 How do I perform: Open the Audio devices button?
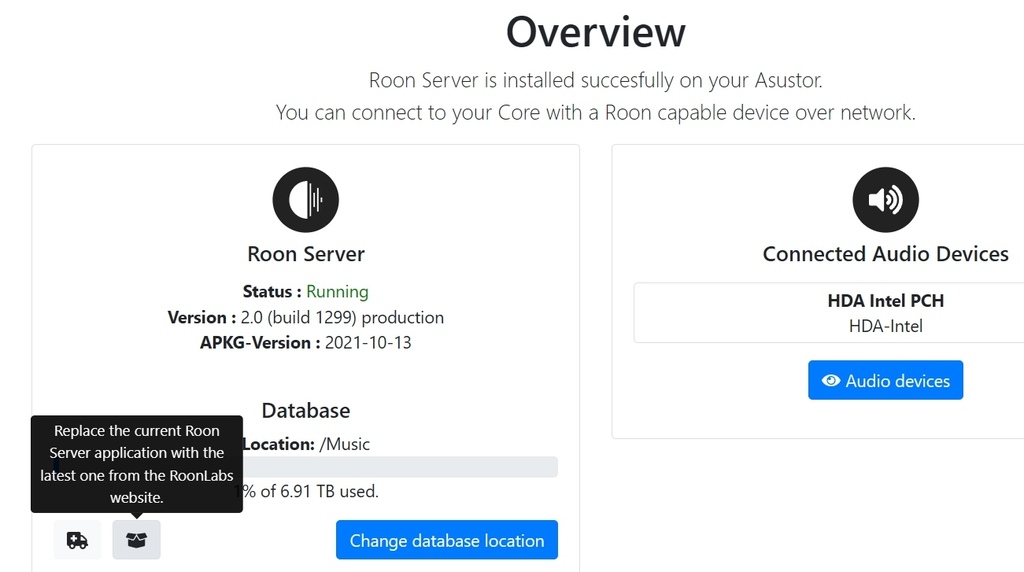[885, 381]
